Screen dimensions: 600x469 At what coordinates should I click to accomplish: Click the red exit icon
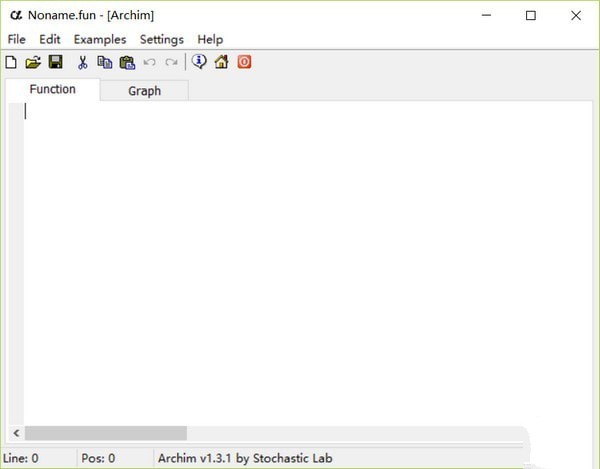[x=244, y=62]
